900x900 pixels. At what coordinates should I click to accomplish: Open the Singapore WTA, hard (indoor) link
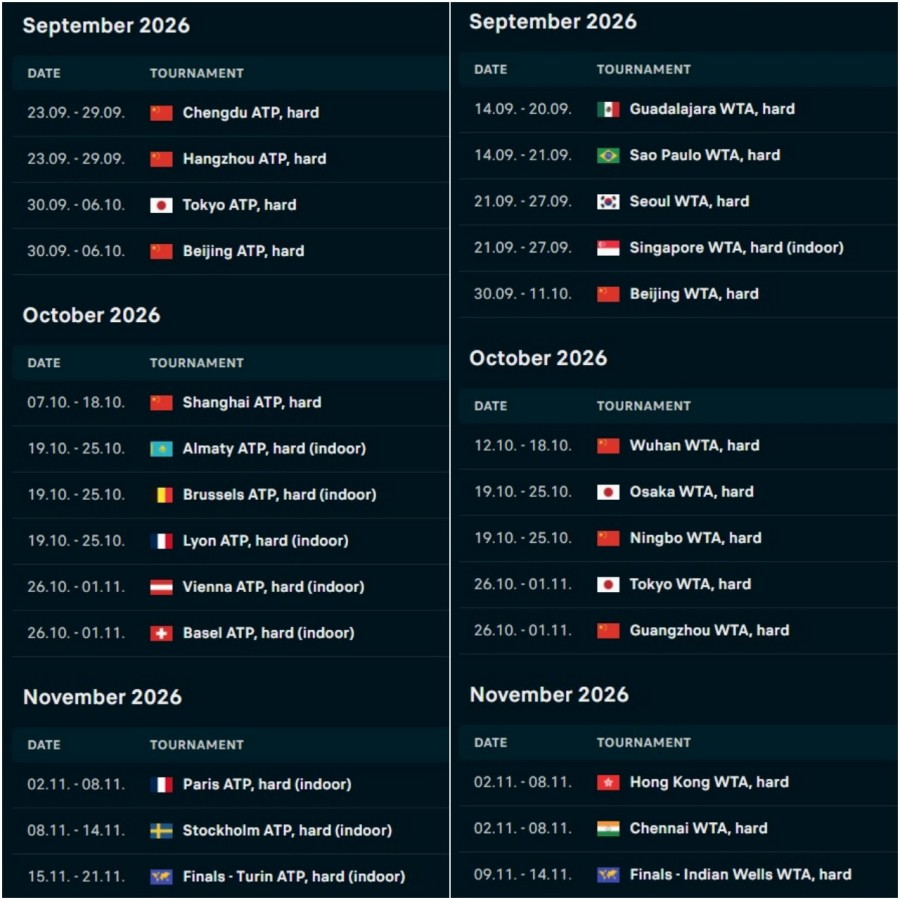[x=736, y=247]
